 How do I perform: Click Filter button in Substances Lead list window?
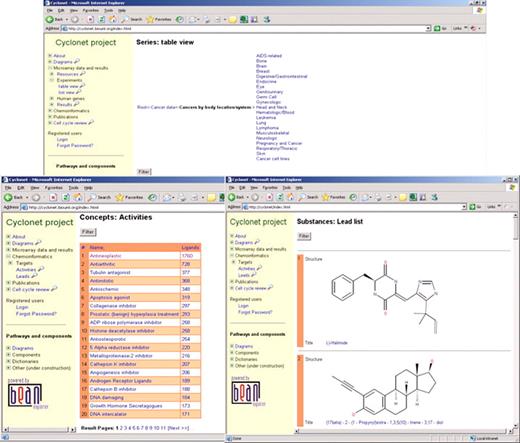[x=304, y=236]
